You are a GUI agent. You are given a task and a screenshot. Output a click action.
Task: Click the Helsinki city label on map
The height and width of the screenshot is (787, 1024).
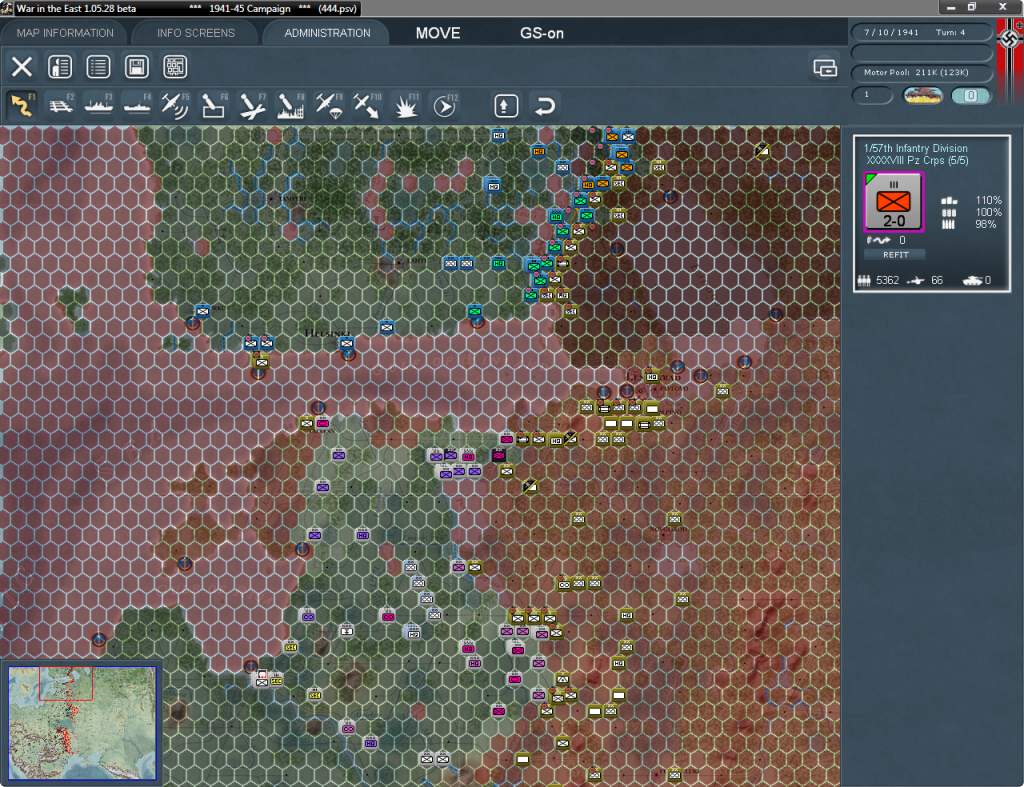[x=327, y=333]
